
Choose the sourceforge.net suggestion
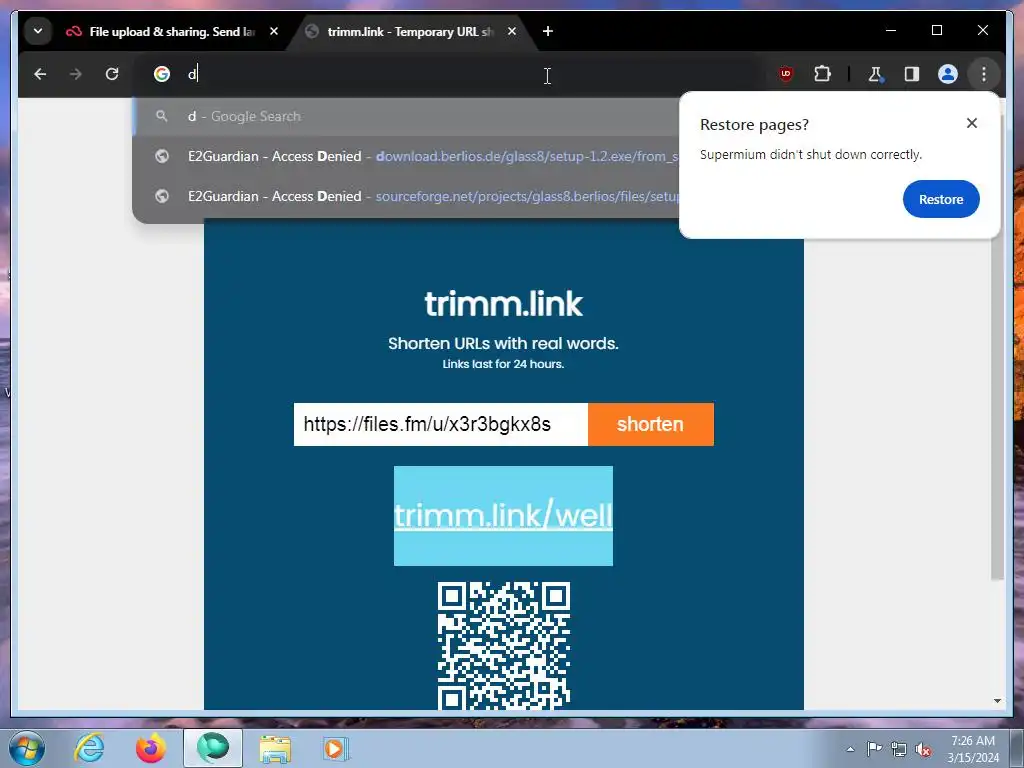(406, 196)
